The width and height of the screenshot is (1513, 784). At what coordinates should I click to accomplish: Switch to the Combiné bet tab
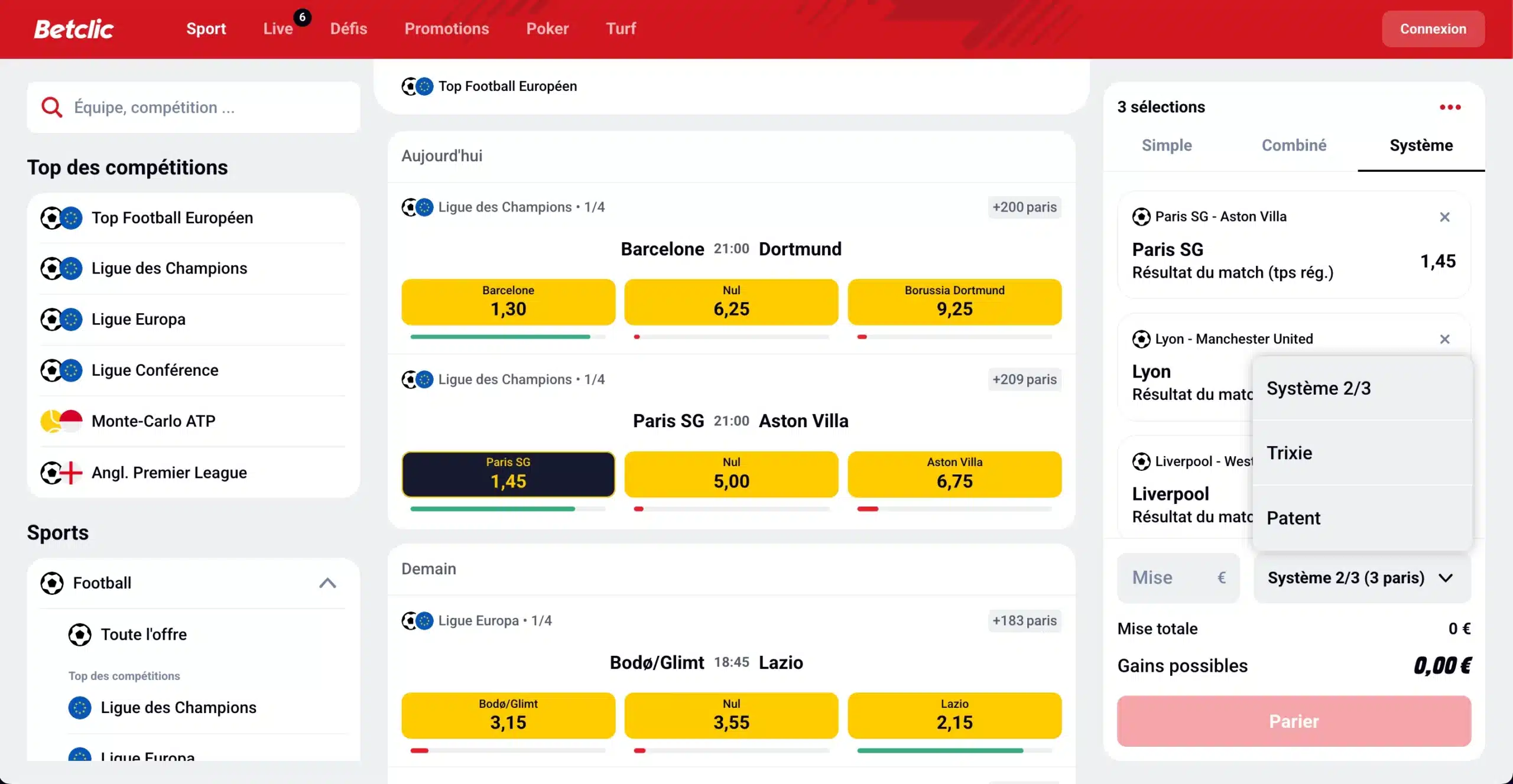click(1294, 145)
